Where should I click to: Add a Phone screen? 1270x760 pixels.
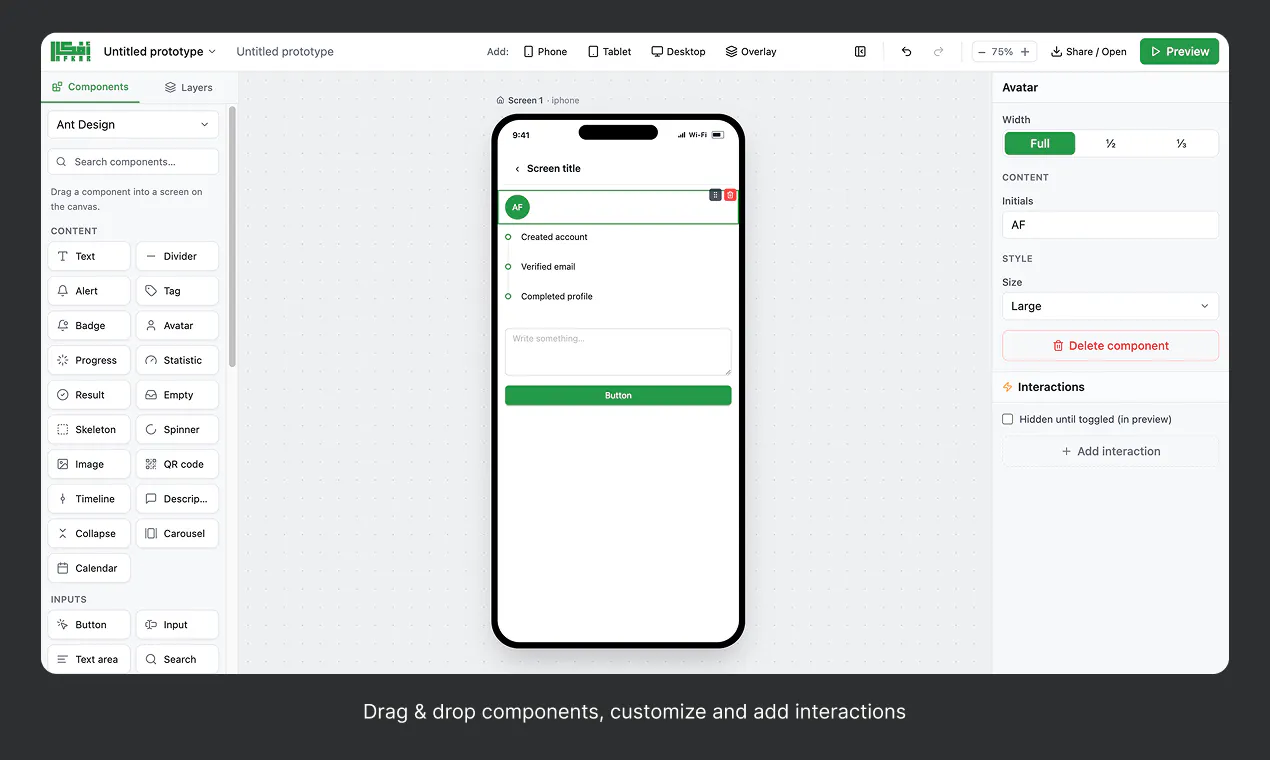[x=545, y=52]
